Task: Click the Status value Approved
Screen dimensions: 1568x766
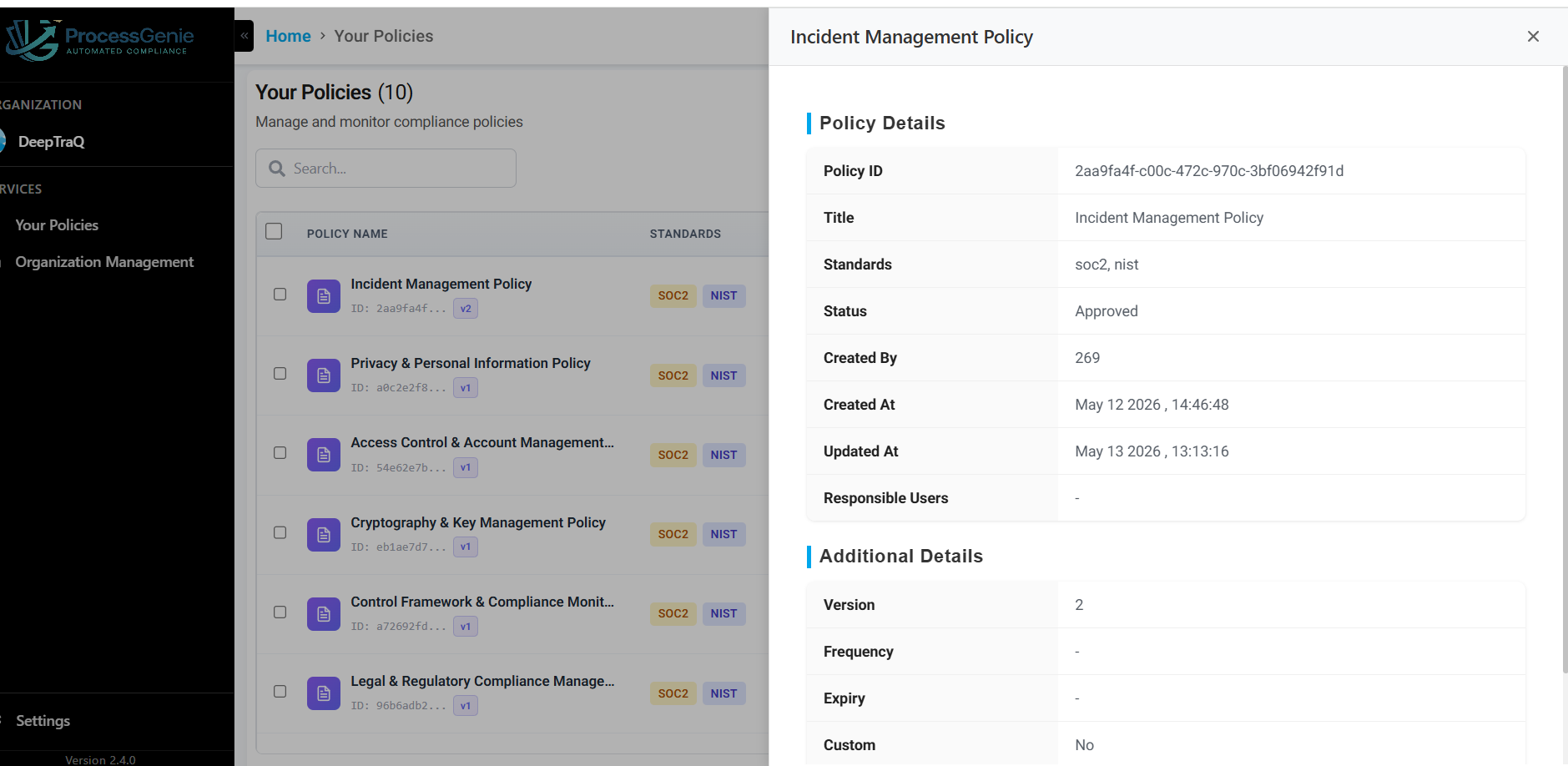Action: click(x=1107, y=311)
